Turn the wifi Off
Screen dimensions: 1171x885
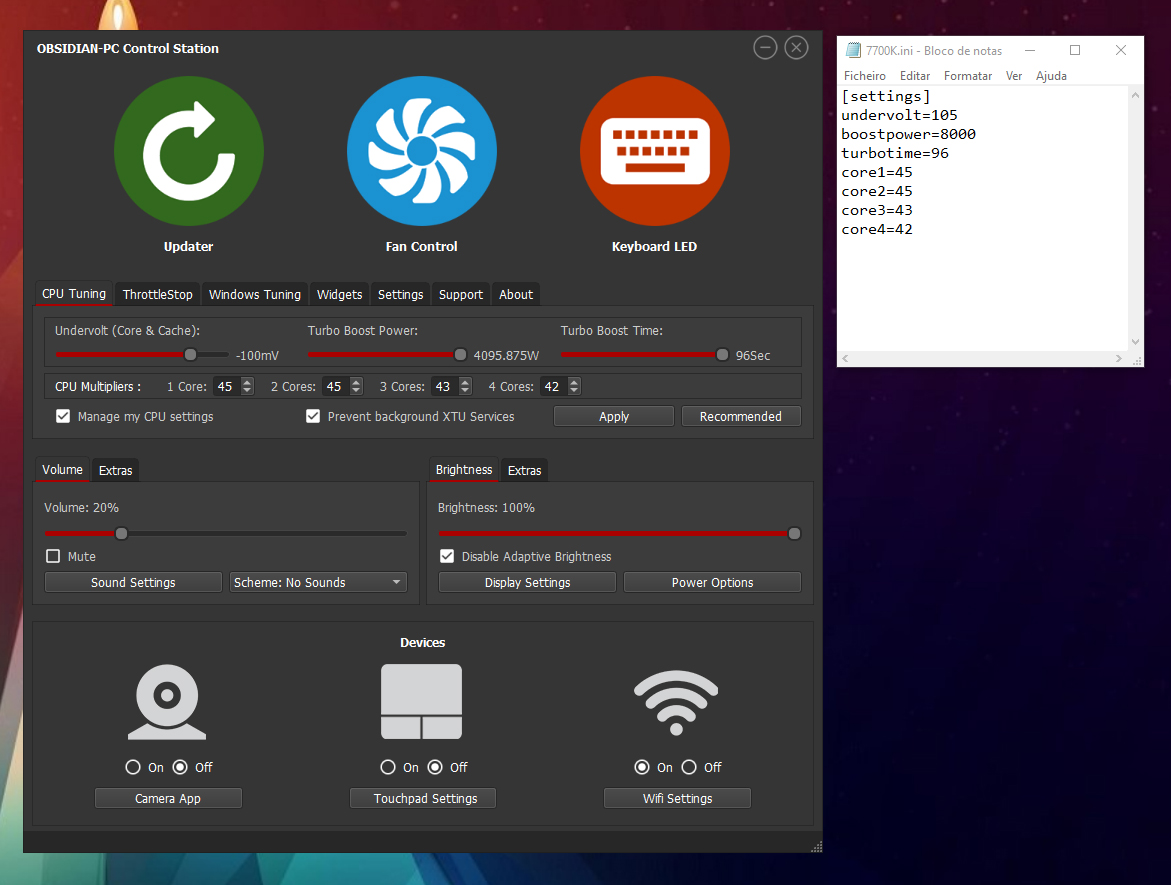[x=689, y=767]
